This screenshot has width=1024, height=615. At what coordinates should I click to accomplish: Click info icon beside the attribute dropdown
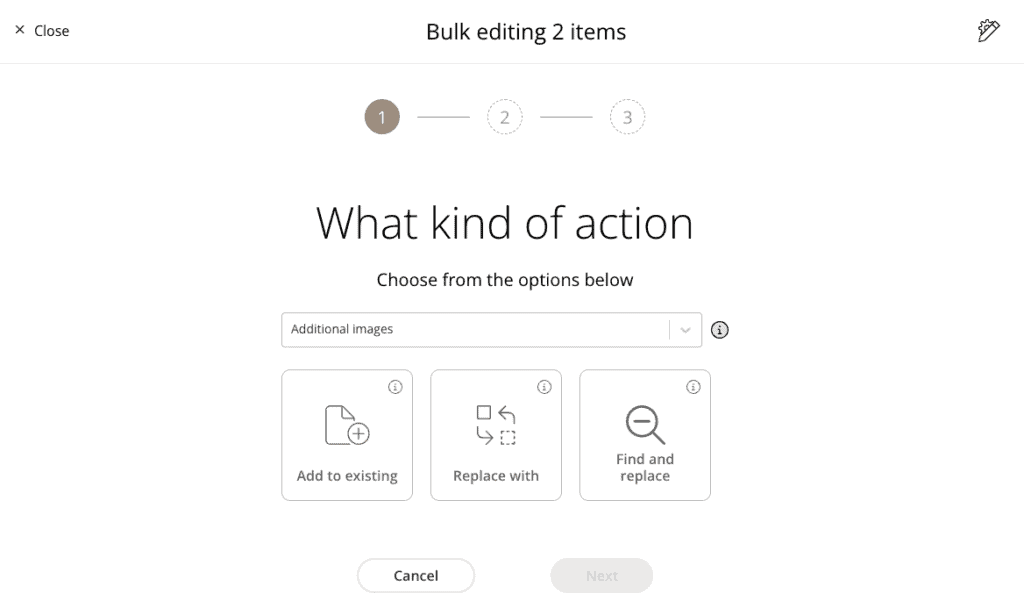[719, 330]
